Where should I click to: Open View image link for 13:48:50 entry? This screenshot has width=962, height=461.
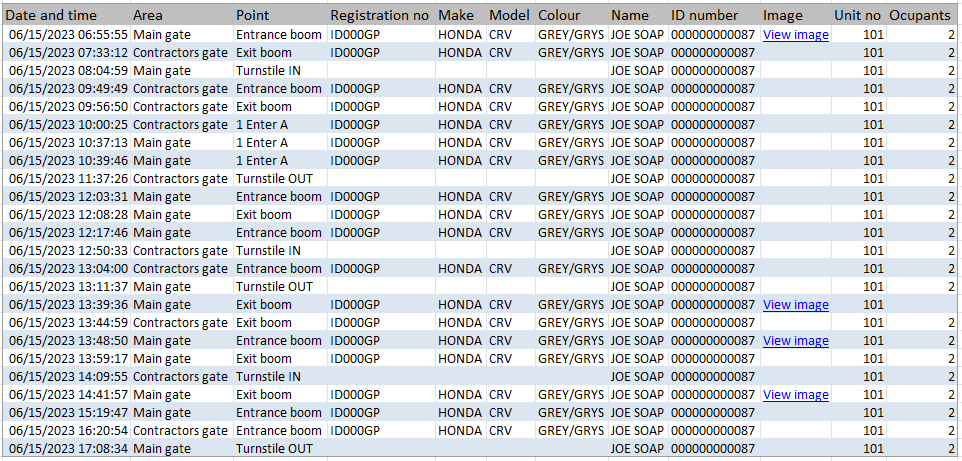tap(796, 341)
